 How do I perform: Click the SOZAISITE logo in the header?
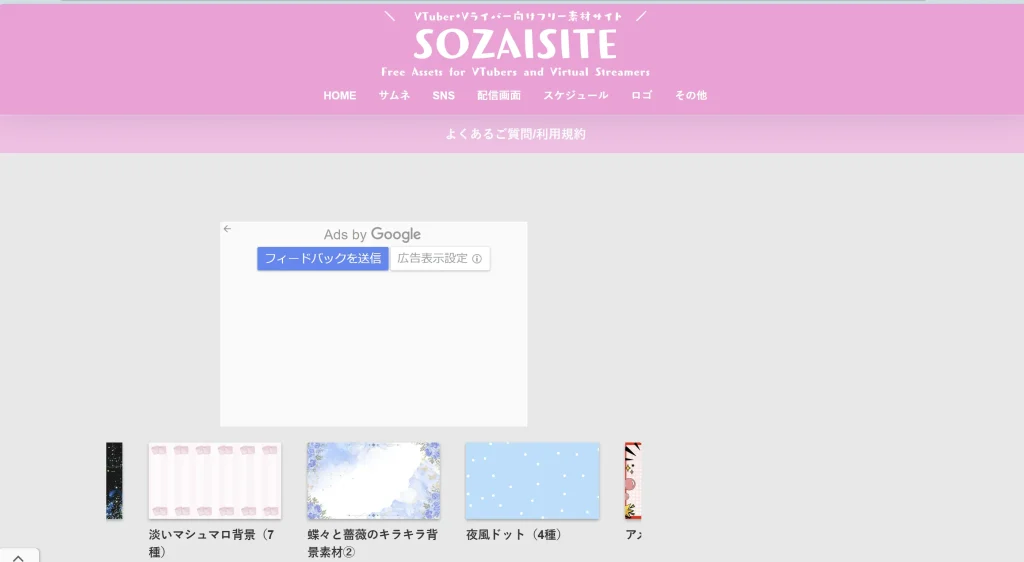515,44
